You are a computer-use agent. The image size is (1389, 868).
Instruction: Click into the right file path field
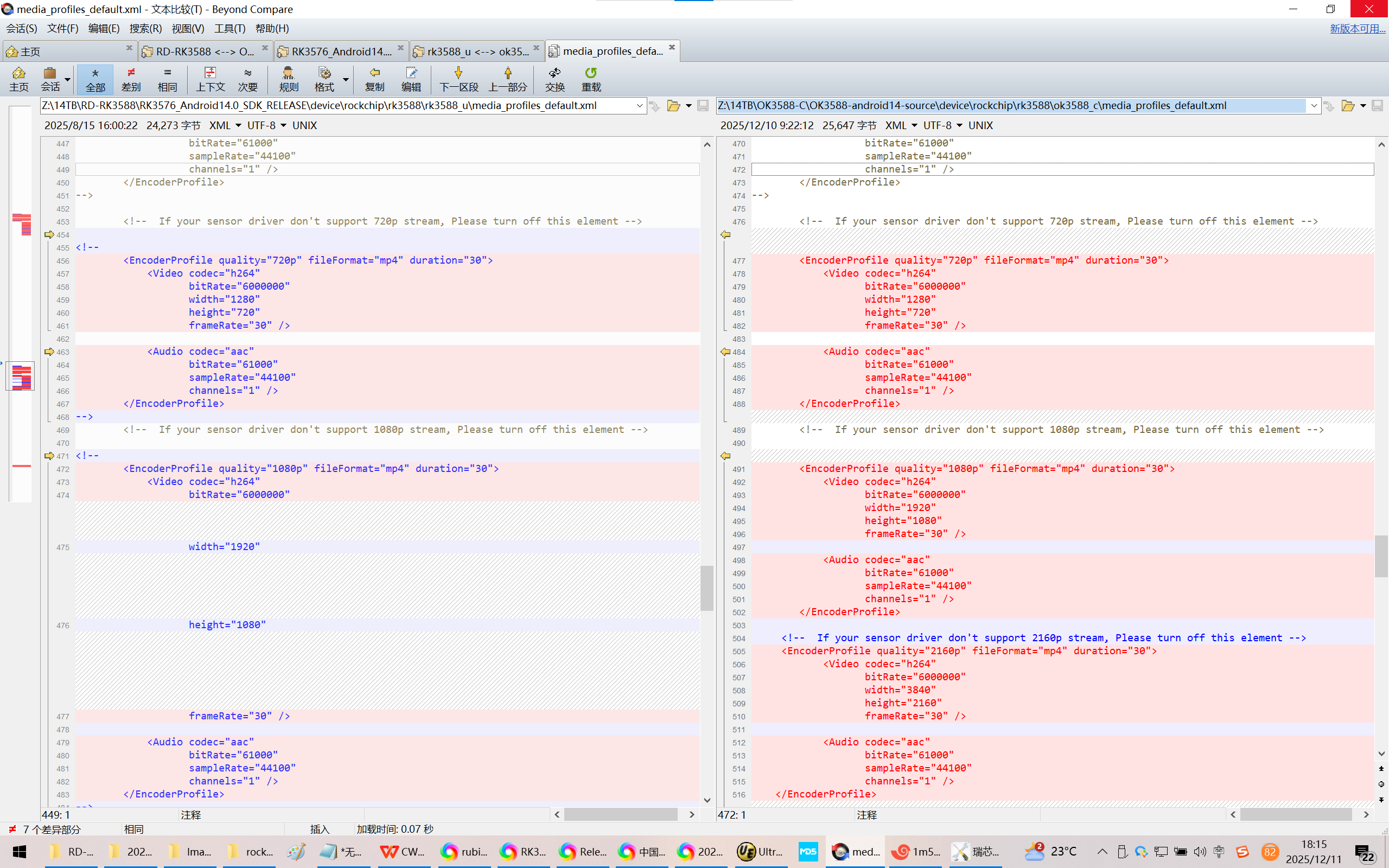click(x=1010, y=106)
